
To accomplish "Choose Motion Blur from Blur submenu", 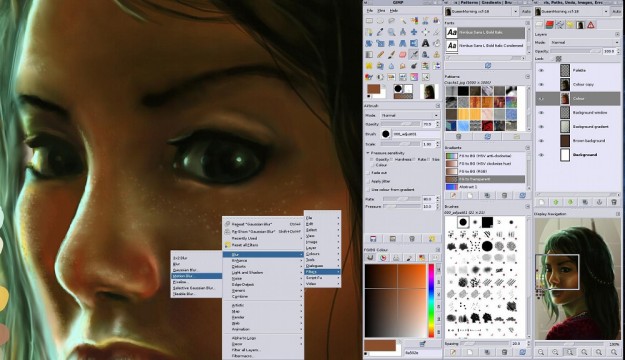I will click(x=196, y=276).
